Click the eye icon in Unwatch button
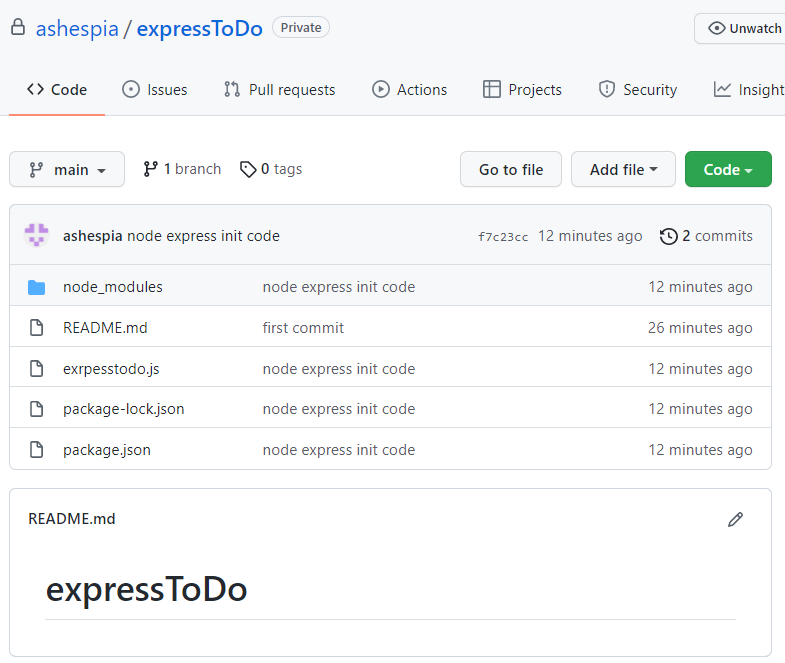 pos(716,29)
